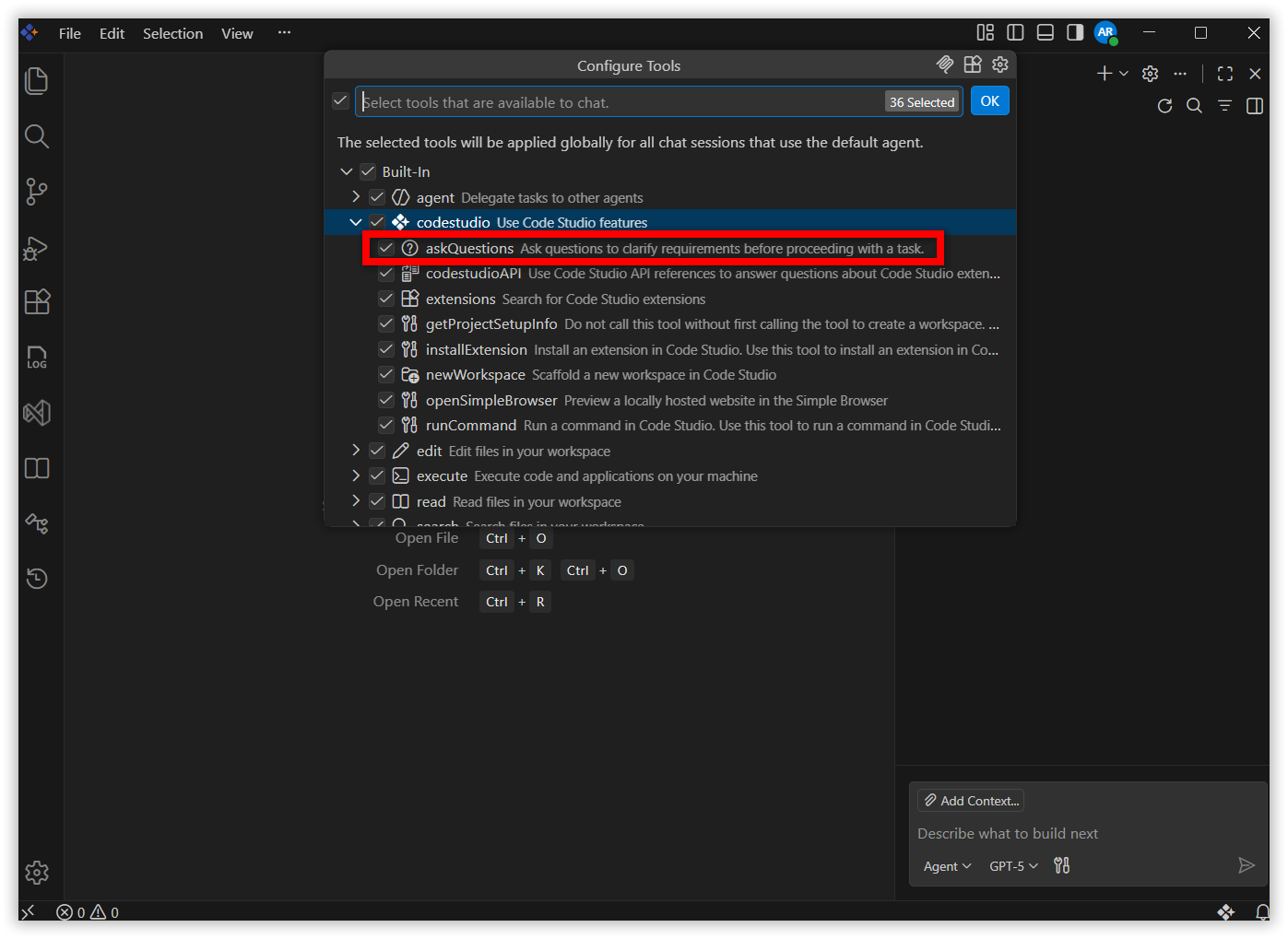1288x939 pixels.
Task: Open the Run and Debug view
Action: click(37, 248)
